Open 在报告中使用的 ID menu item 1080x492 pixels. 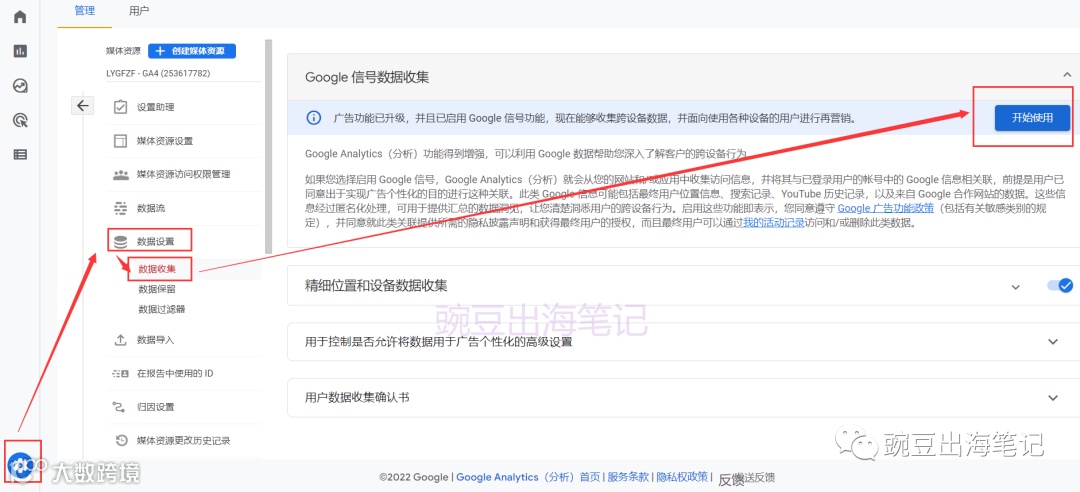(x=175, y=373)
